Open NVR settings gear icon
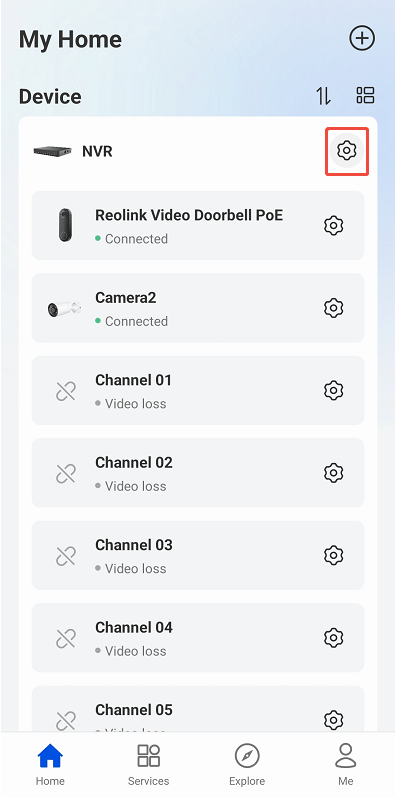 click(347, 150)
